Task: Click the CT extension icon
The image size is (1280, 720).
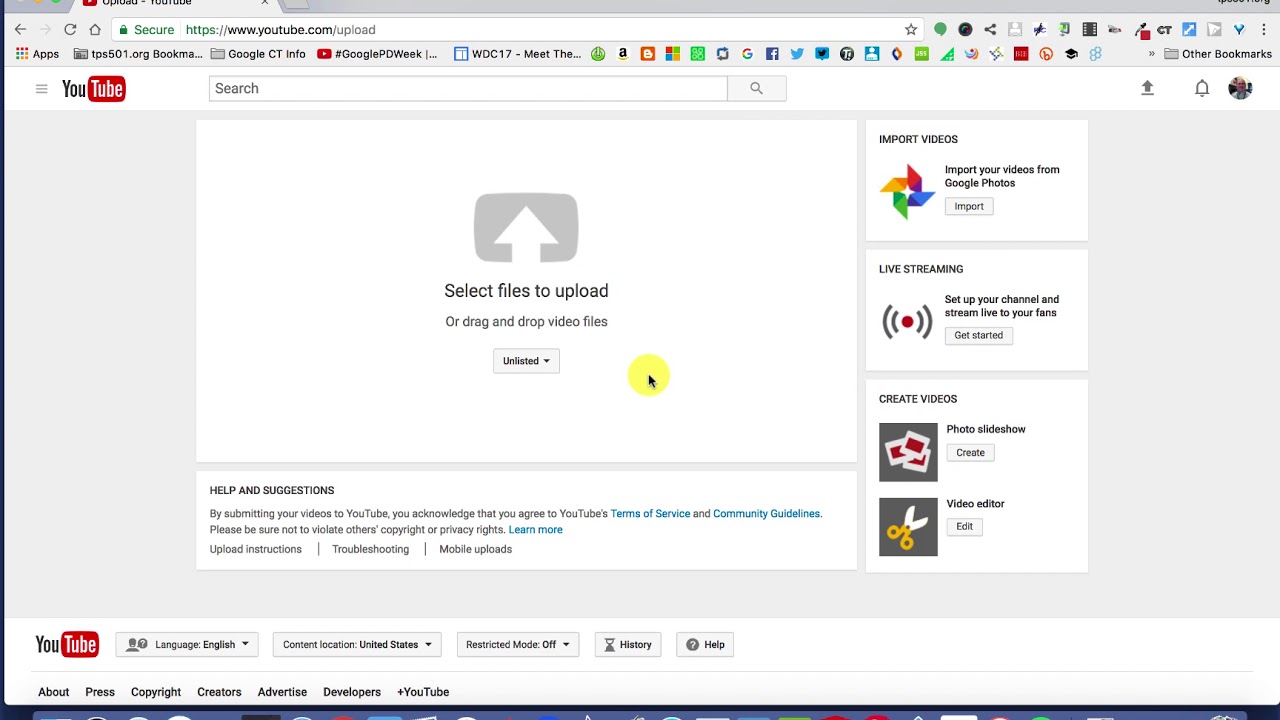Action: [x=1164, y=29]
